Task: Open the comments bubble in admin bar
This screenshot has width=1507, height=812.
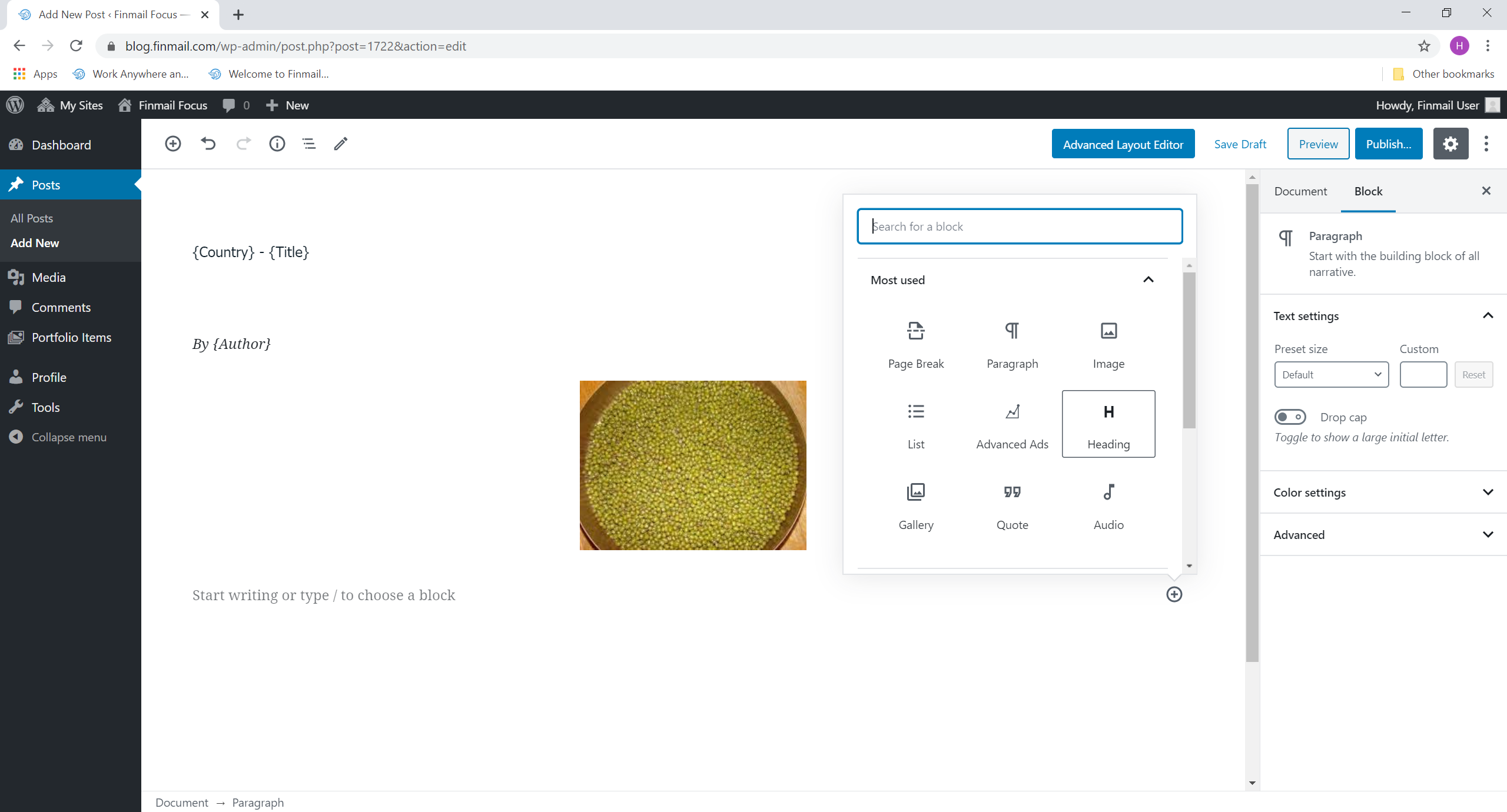Action: [x=236, y=105]
